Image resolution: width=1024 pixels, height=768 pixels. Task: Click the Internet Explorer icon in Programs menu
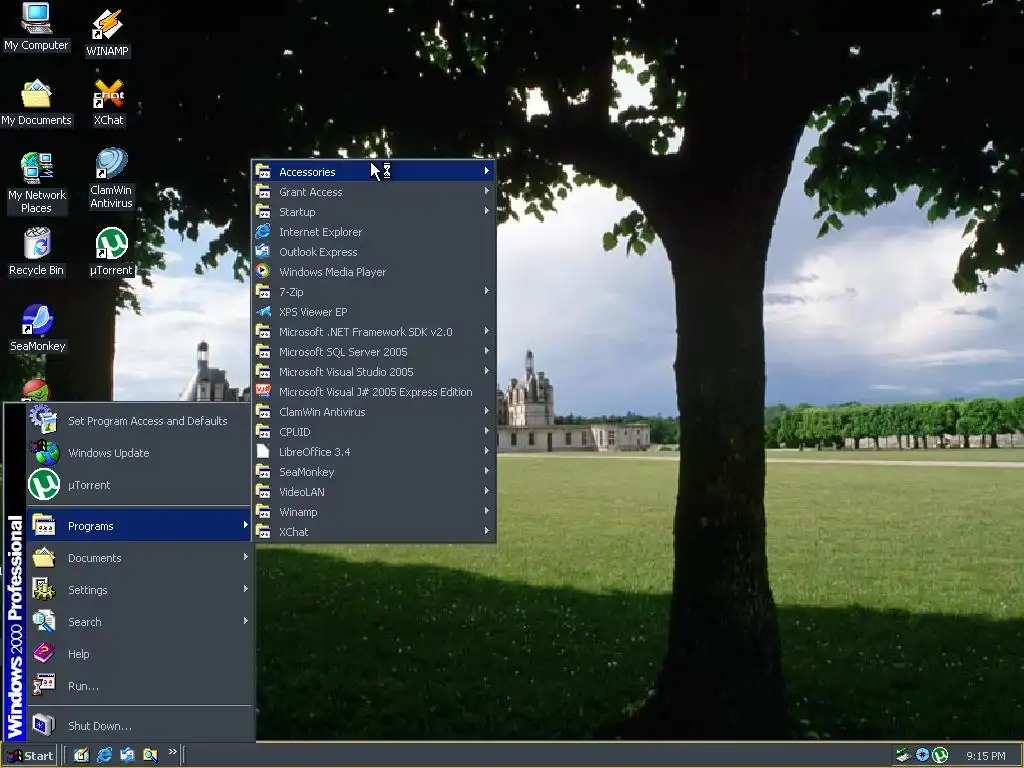[263, 231]
